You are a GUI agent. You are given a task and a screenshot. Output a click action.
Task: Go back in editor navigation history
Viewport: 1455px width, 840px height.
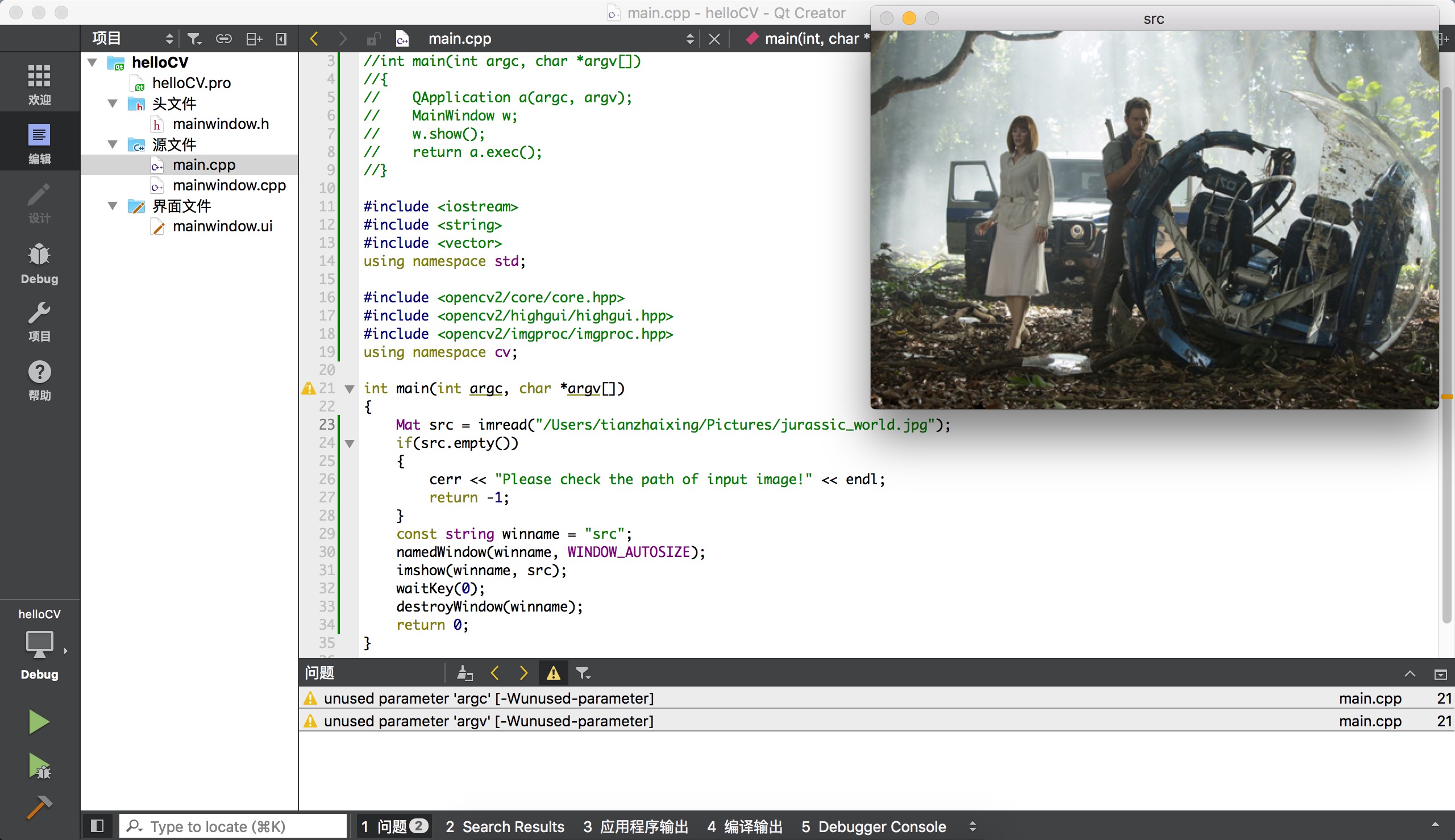(x=314, y=39)
